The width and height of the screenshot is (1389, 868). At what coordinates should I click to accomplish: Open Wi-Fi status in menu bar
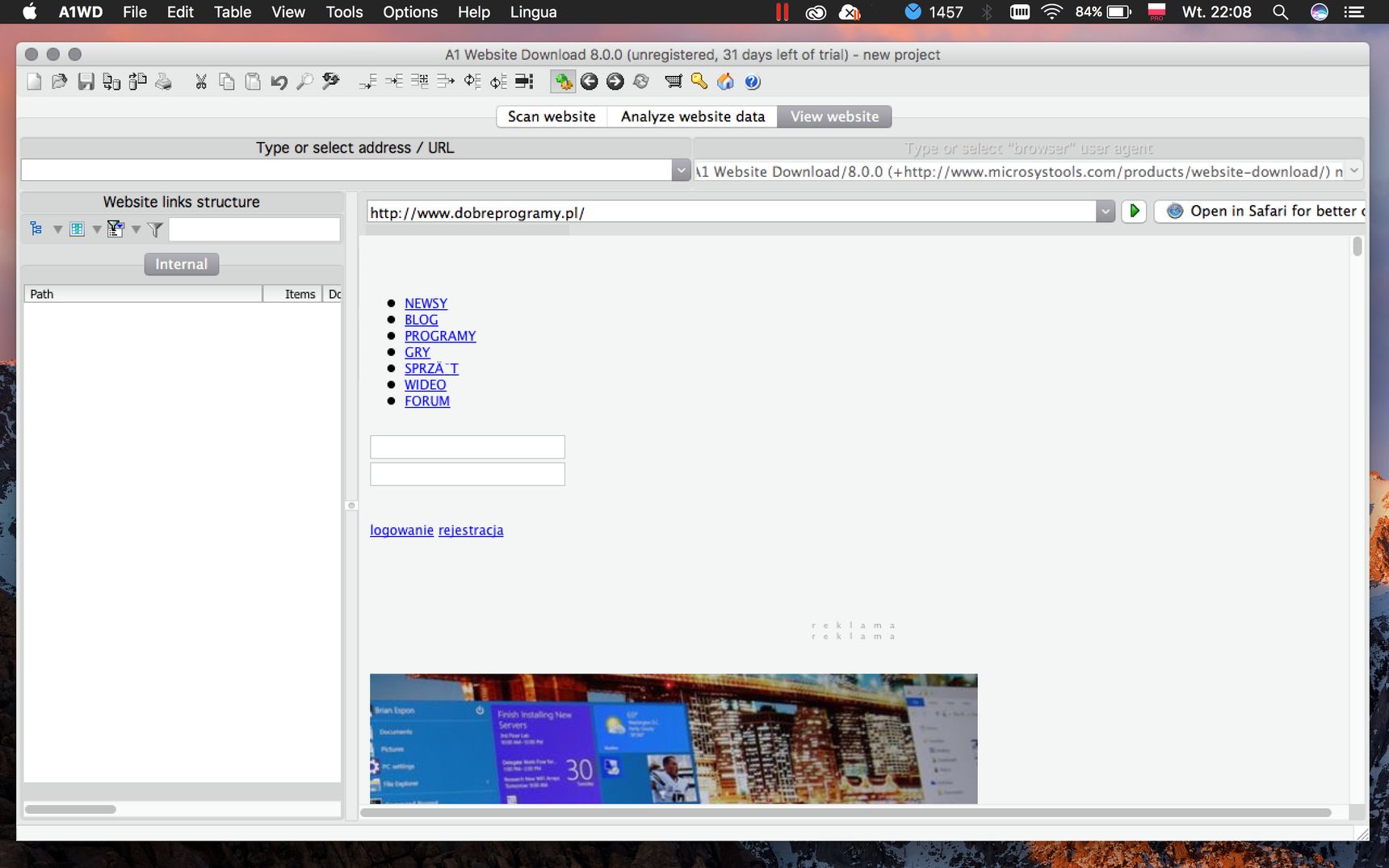coord(1051,12)
